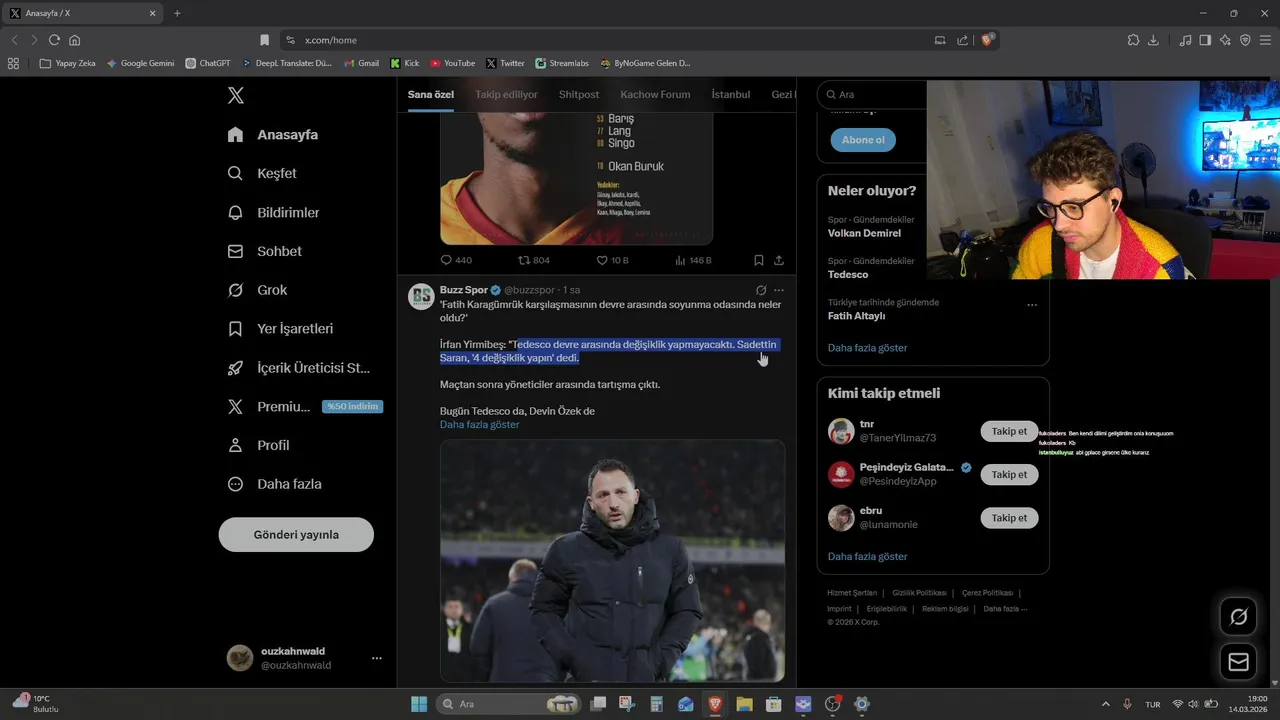Repost the lineup tweet showing 804
The height and width of the screenshot is (720, 1280).
coord(534,260)
